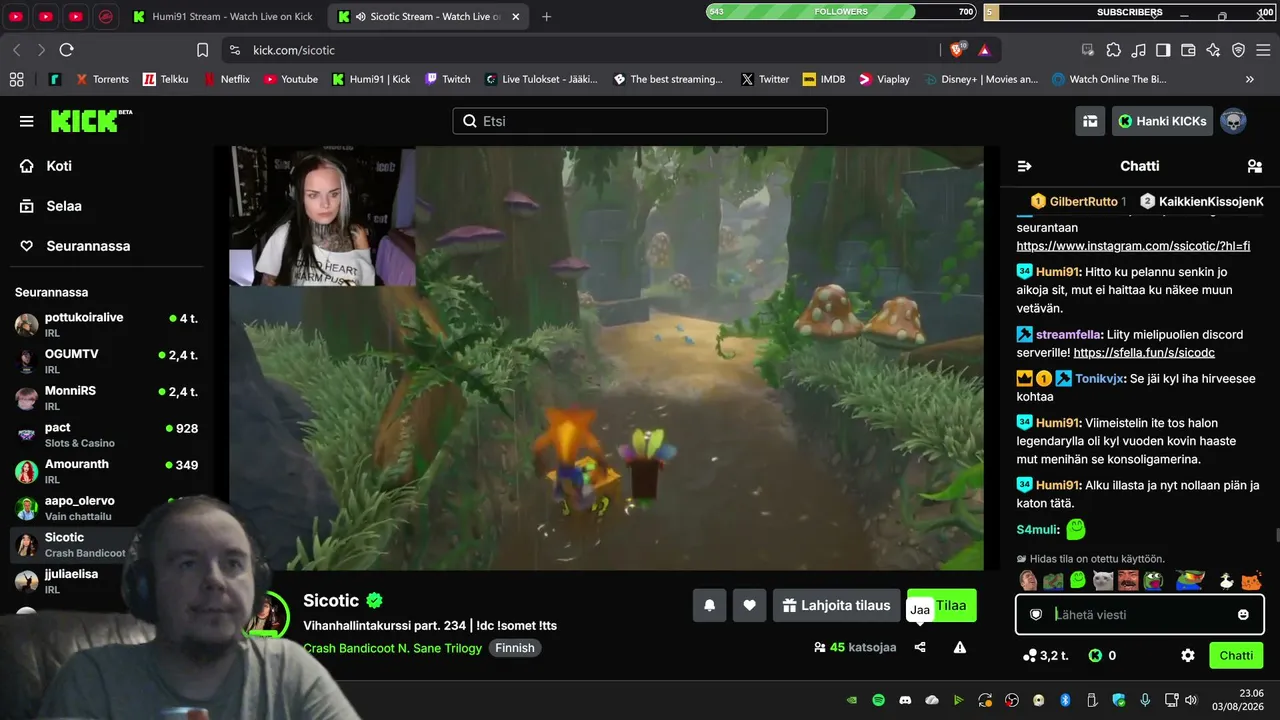
Task: Click the share icon below Jaa tooltip
Action: coord(920,647)
